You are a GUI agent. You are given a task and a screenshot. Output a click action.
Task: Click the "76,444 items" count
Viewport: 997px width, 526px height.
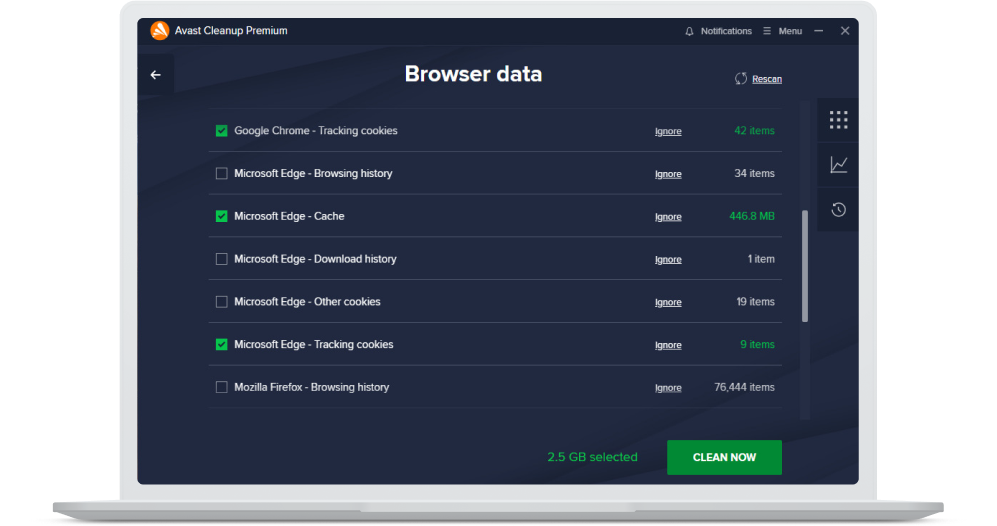point(744,387)
